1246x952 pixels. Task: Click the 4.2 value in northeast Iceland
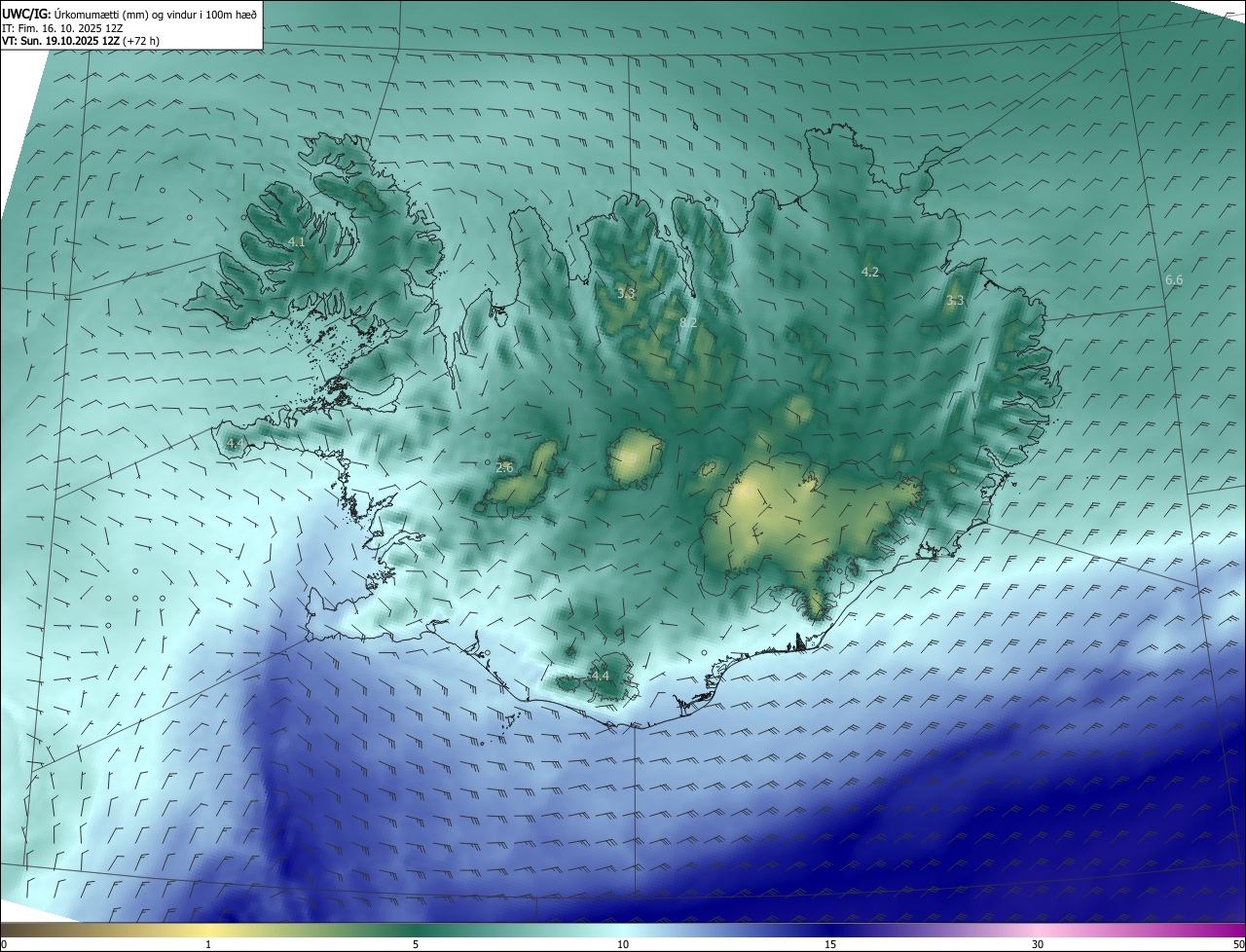point(870,273)
